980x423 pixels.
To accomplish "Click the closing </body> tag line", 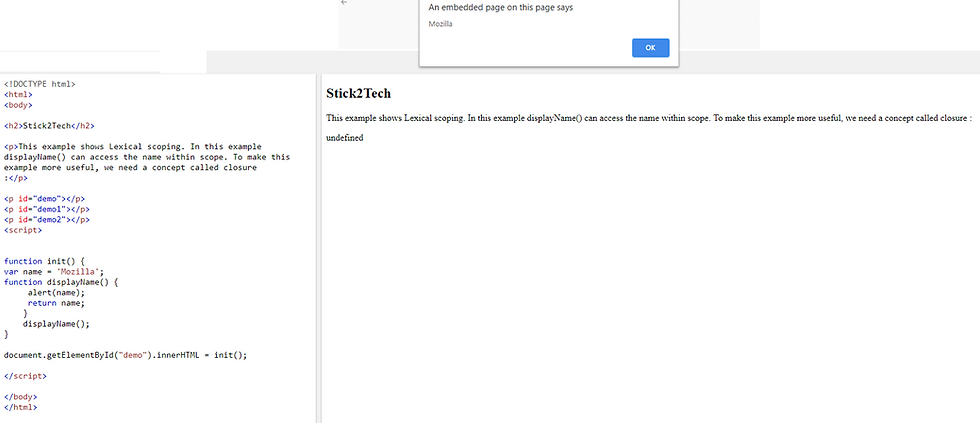I will (x=21, y=397).
